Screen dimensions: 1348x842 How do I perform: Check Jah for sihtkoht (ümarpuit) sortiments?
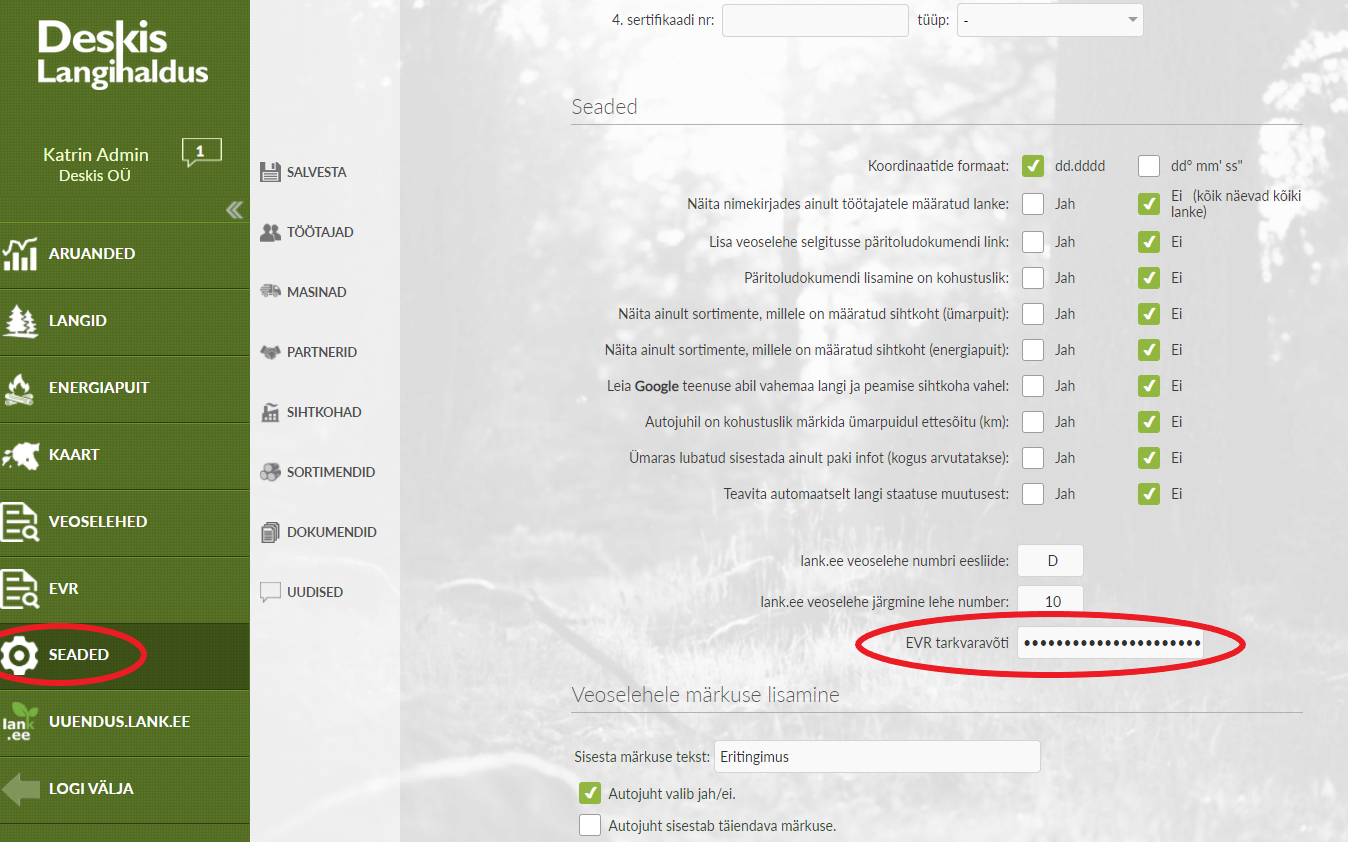click(1033, 314)
